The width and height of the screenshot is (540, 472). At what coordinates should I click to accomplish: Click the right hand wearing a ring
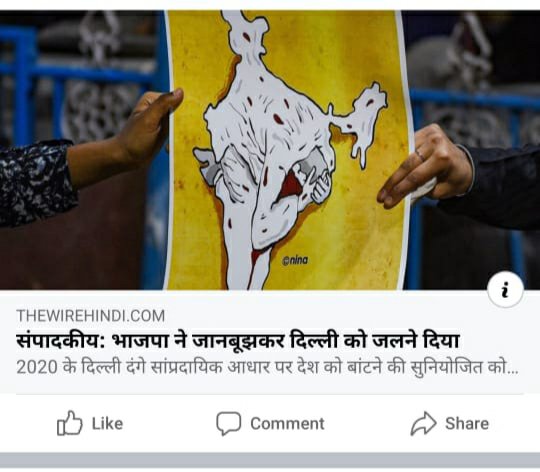425,165
